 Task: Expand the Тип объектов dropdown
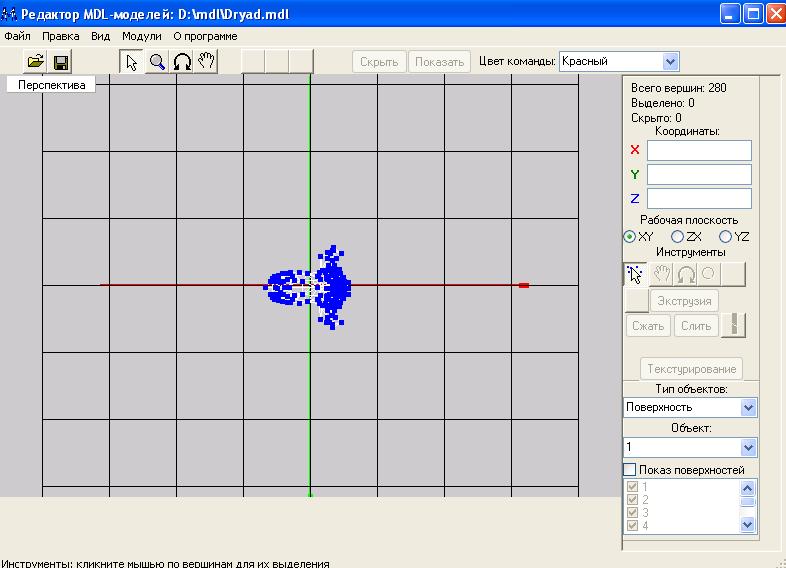coord(748,408)
